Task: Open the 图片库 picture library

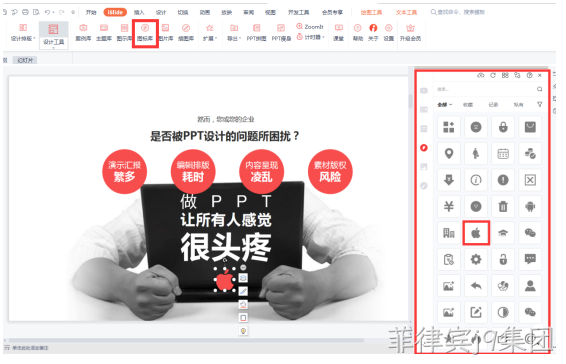Action: (166, 32)
